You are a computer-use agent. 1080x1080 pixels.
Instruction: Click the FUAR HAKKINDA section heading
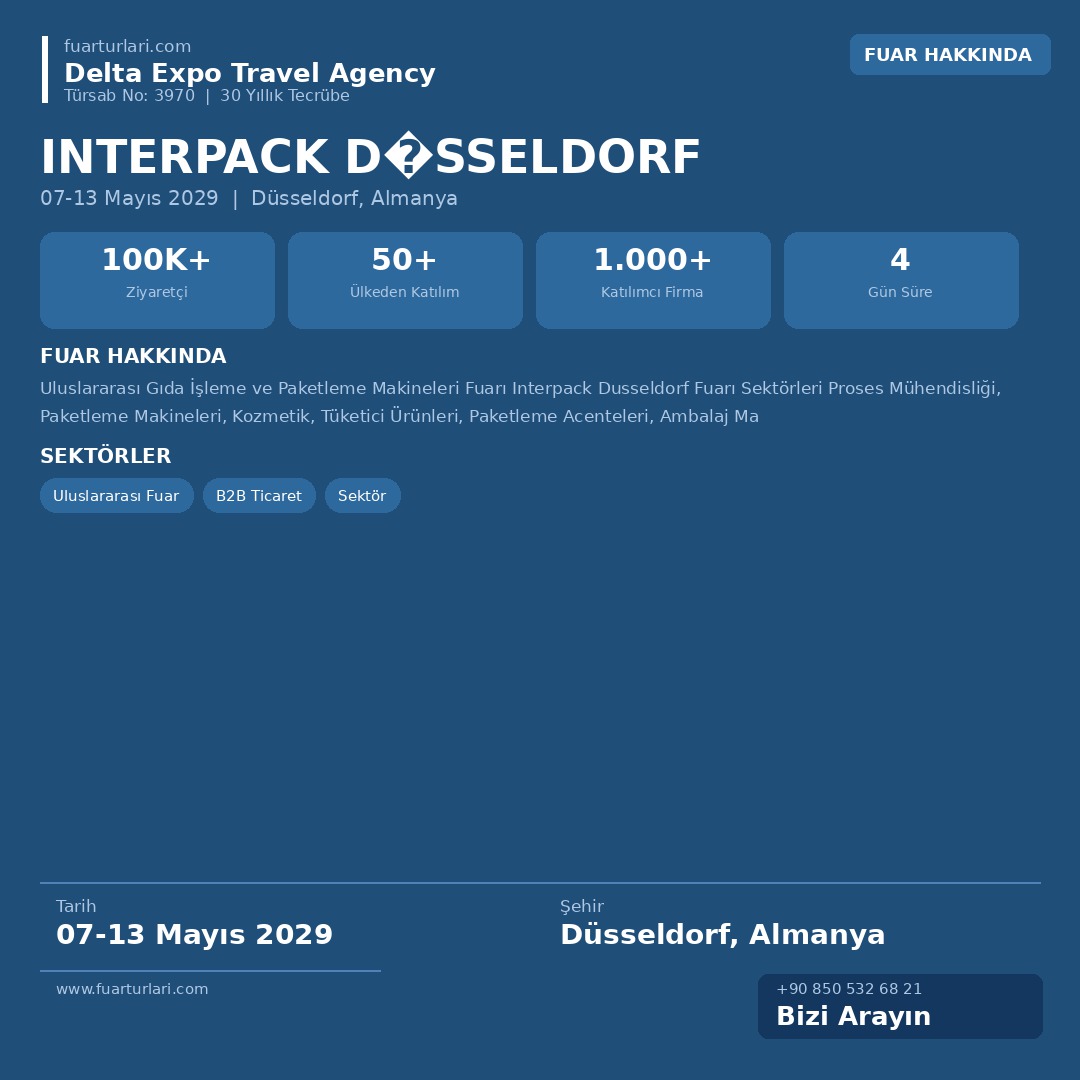click(133, 356)
